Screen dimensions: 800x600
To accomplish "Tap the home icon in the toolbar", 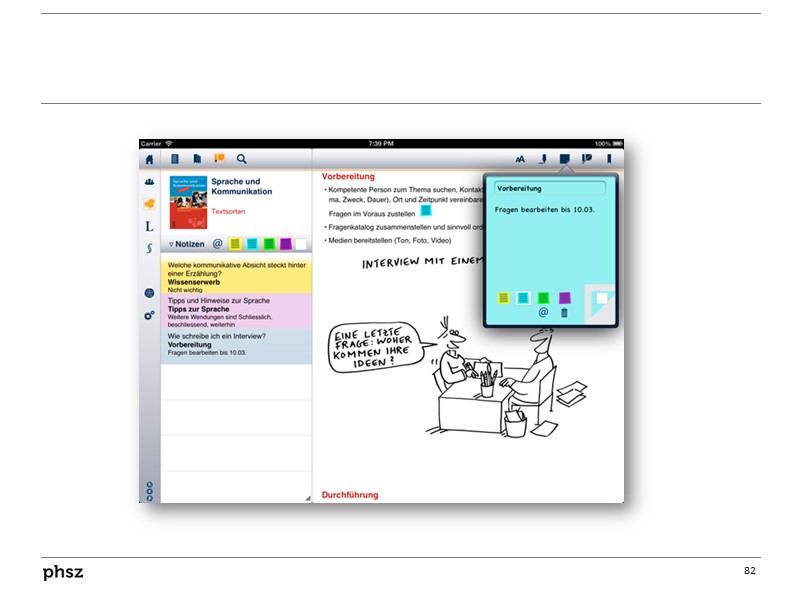I will pos(149,159).
